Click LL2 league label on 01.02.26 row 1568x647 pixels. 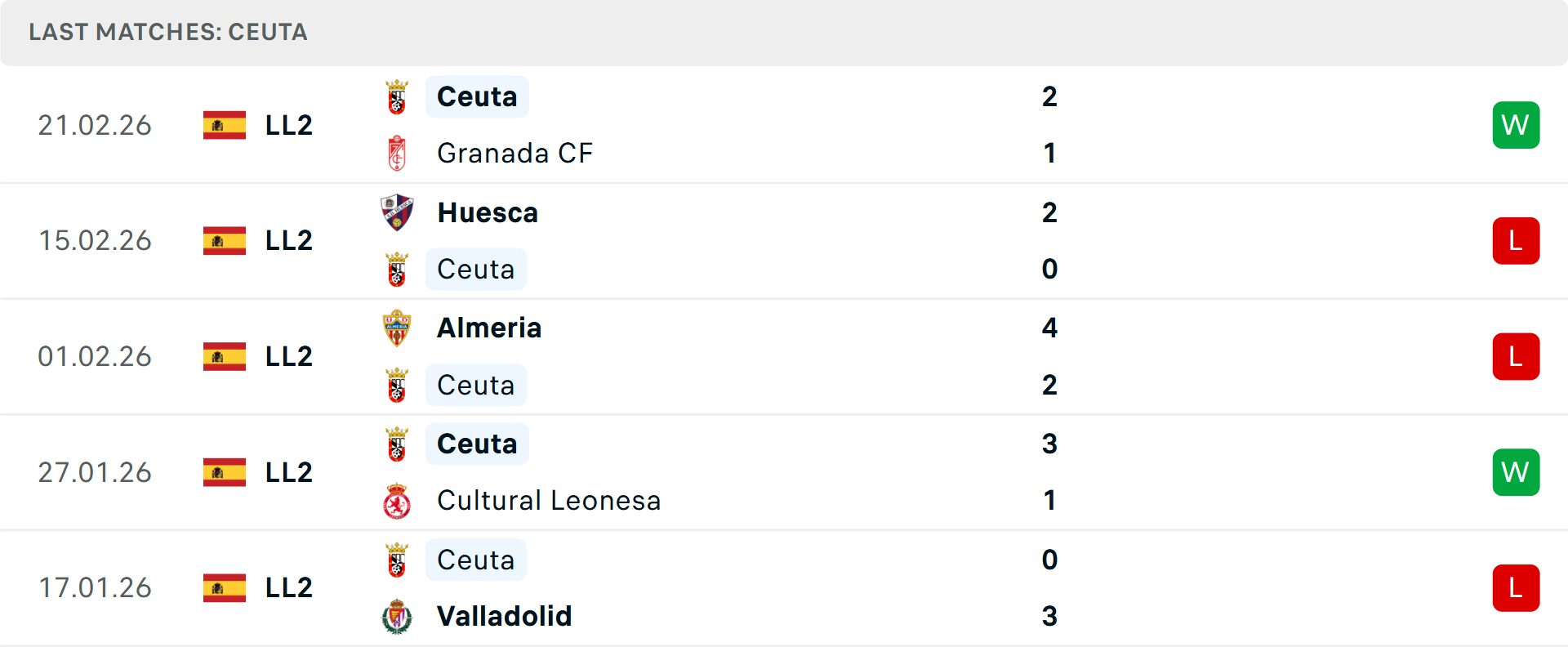click(x=289, y=357)
